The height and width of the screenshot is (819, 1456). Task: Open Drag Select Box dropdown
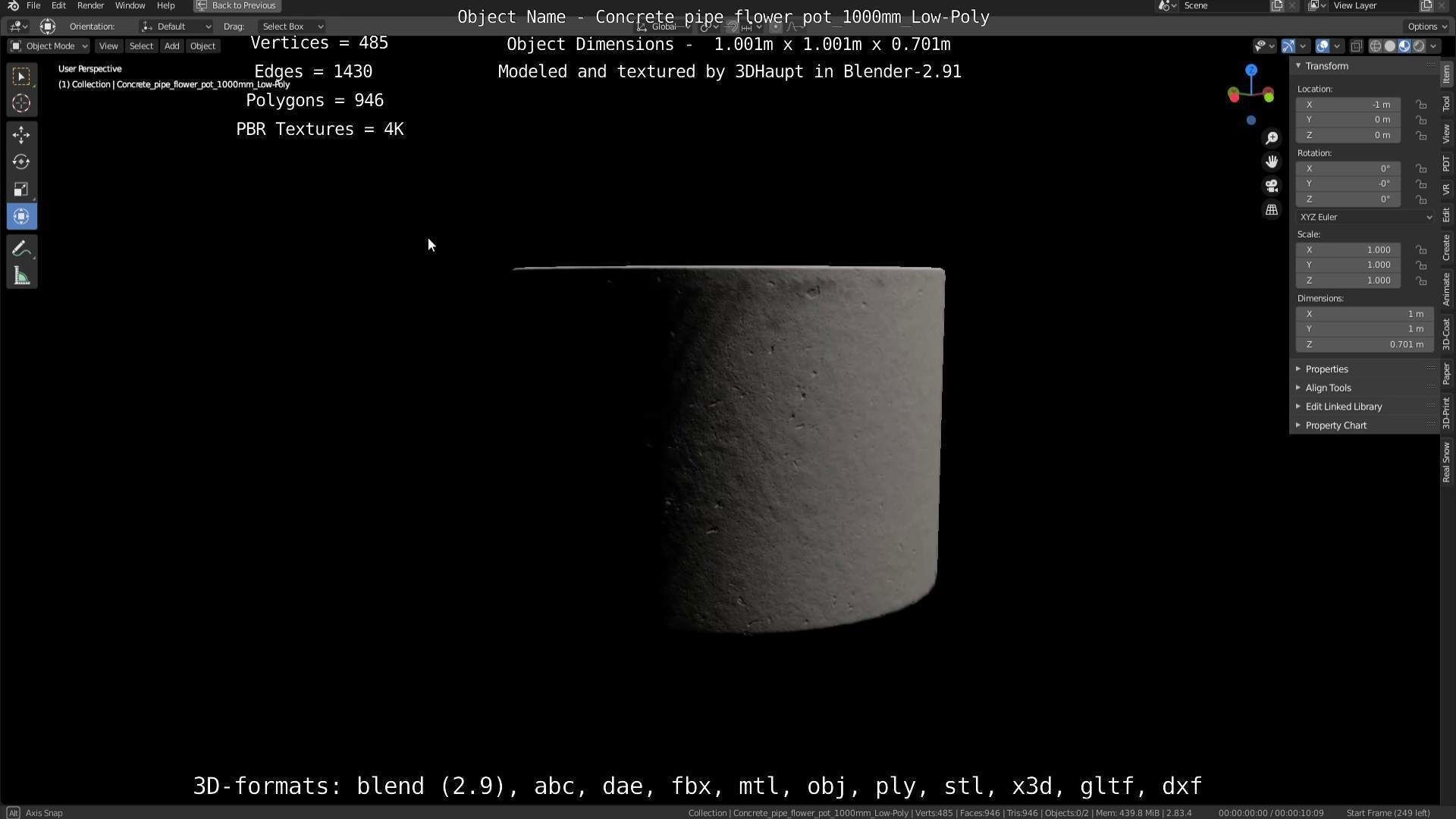point(291,27)
